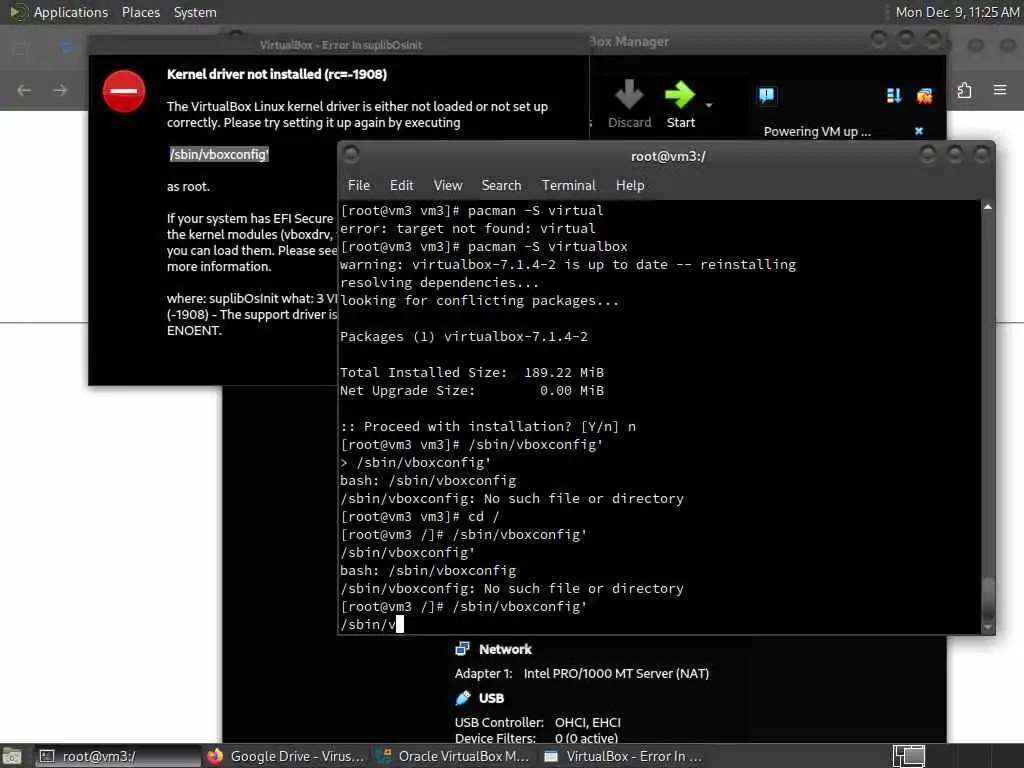Switch to the 'root@vm3:/' taskbar entry
The width and height of the screenshot is (1024, 768).
[x=118, y=756]
